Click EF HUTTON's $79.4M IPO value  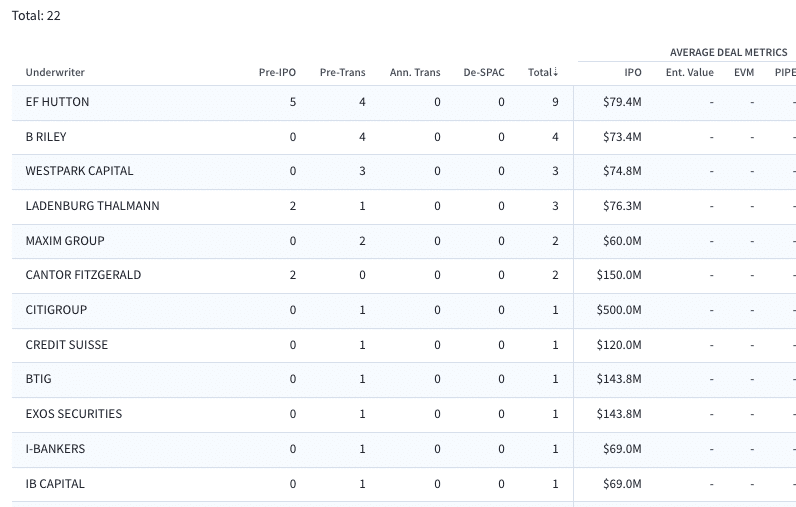[622, 102]
